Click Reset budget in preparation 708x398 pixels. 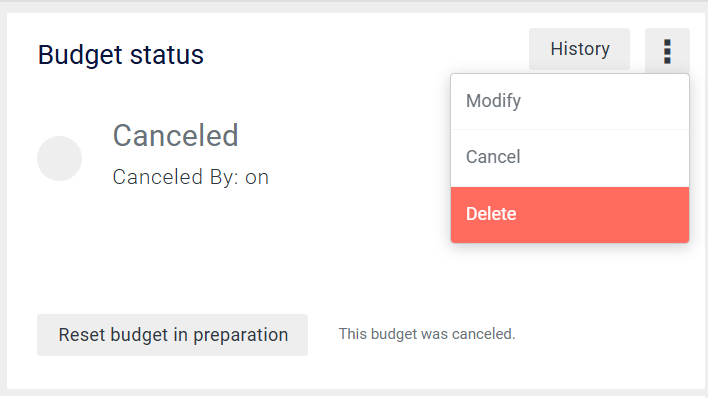172,335
